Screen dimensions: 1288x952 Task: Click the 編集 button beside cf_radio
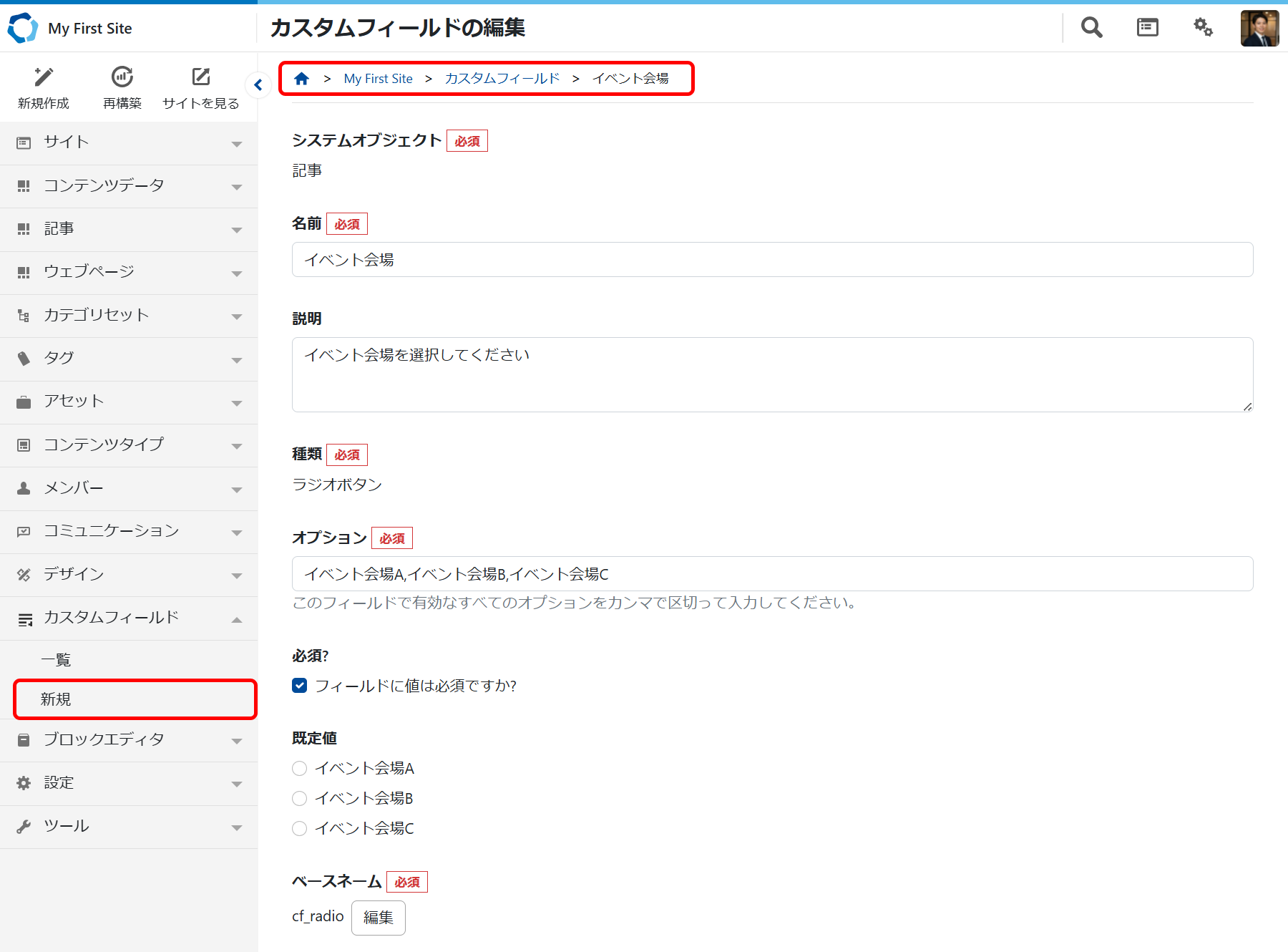click(x=378, y=917)
